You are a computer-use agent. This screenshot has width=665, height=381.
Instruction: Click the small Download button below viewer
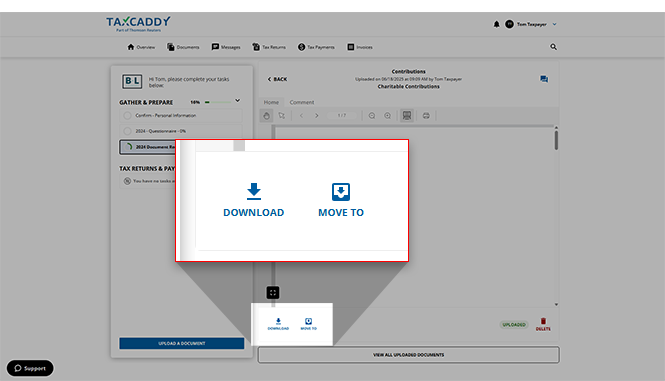pyautogui.click(x=278, y=324)
